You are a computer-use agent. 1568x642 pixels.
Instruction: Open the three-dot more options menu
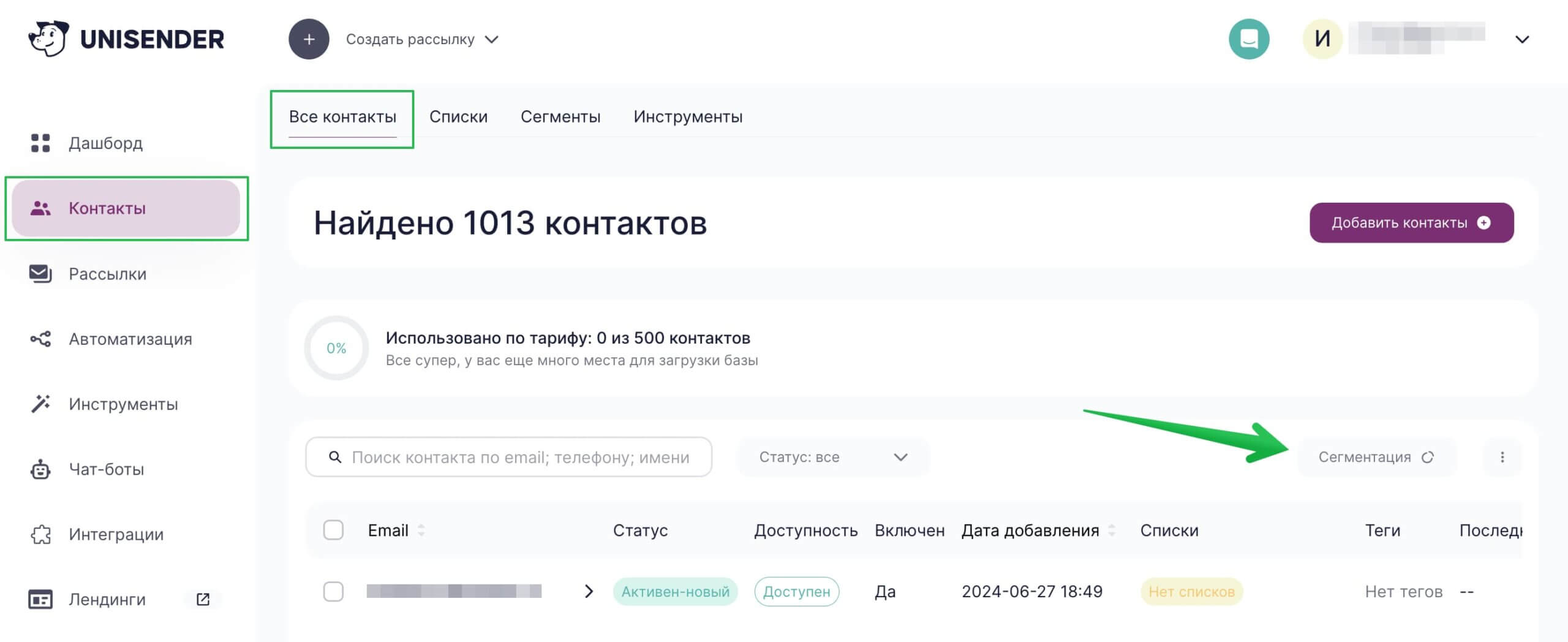[1502, 457]
